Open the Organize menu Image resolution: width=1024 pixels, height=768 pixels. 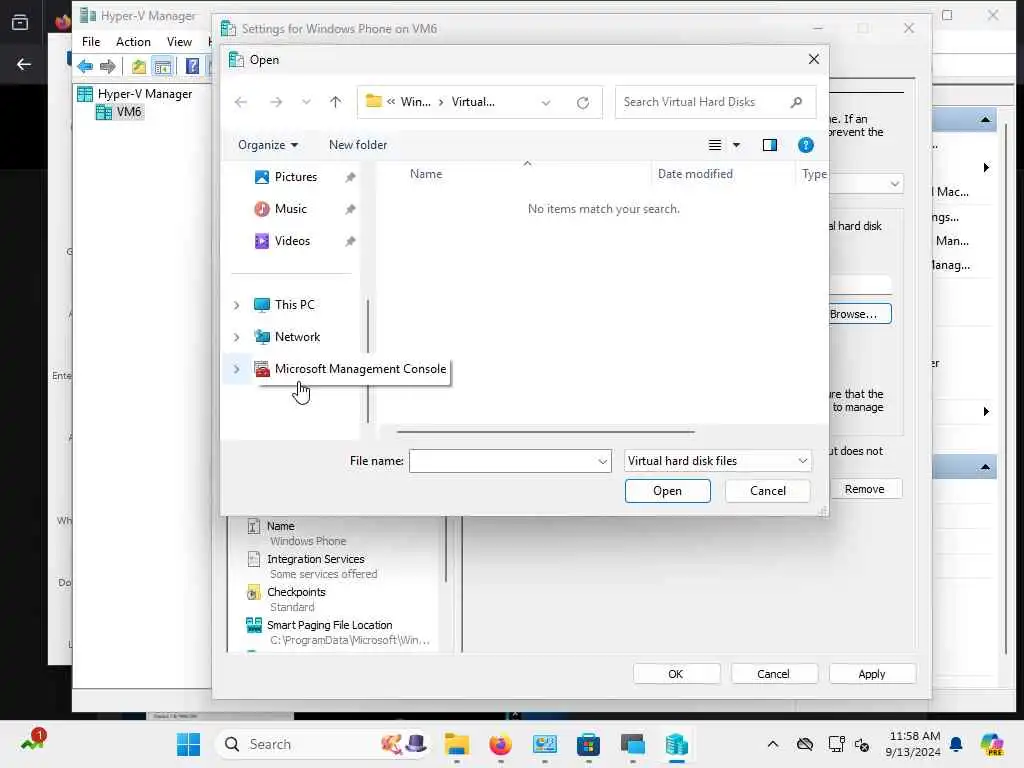click(x=268, y=145)
